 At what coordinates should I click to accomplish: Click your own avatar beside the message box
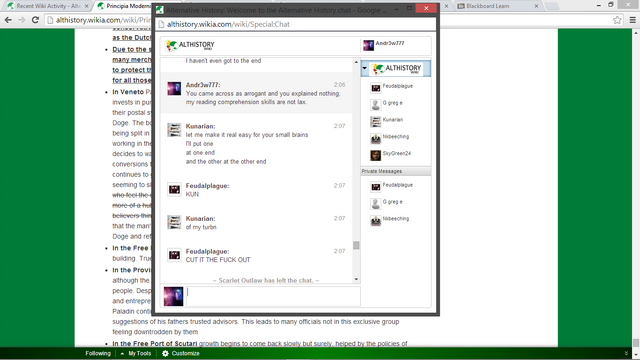(173, 296)
